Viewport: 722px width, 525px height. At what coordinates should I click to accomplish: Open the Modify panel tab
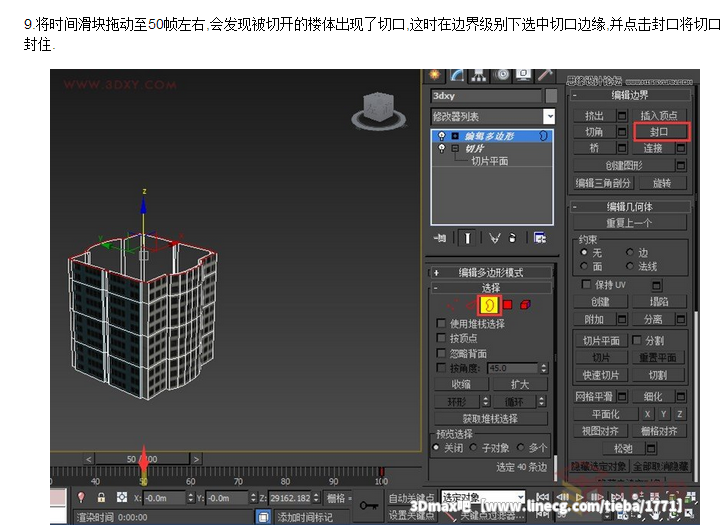click(x=457, y=75)
